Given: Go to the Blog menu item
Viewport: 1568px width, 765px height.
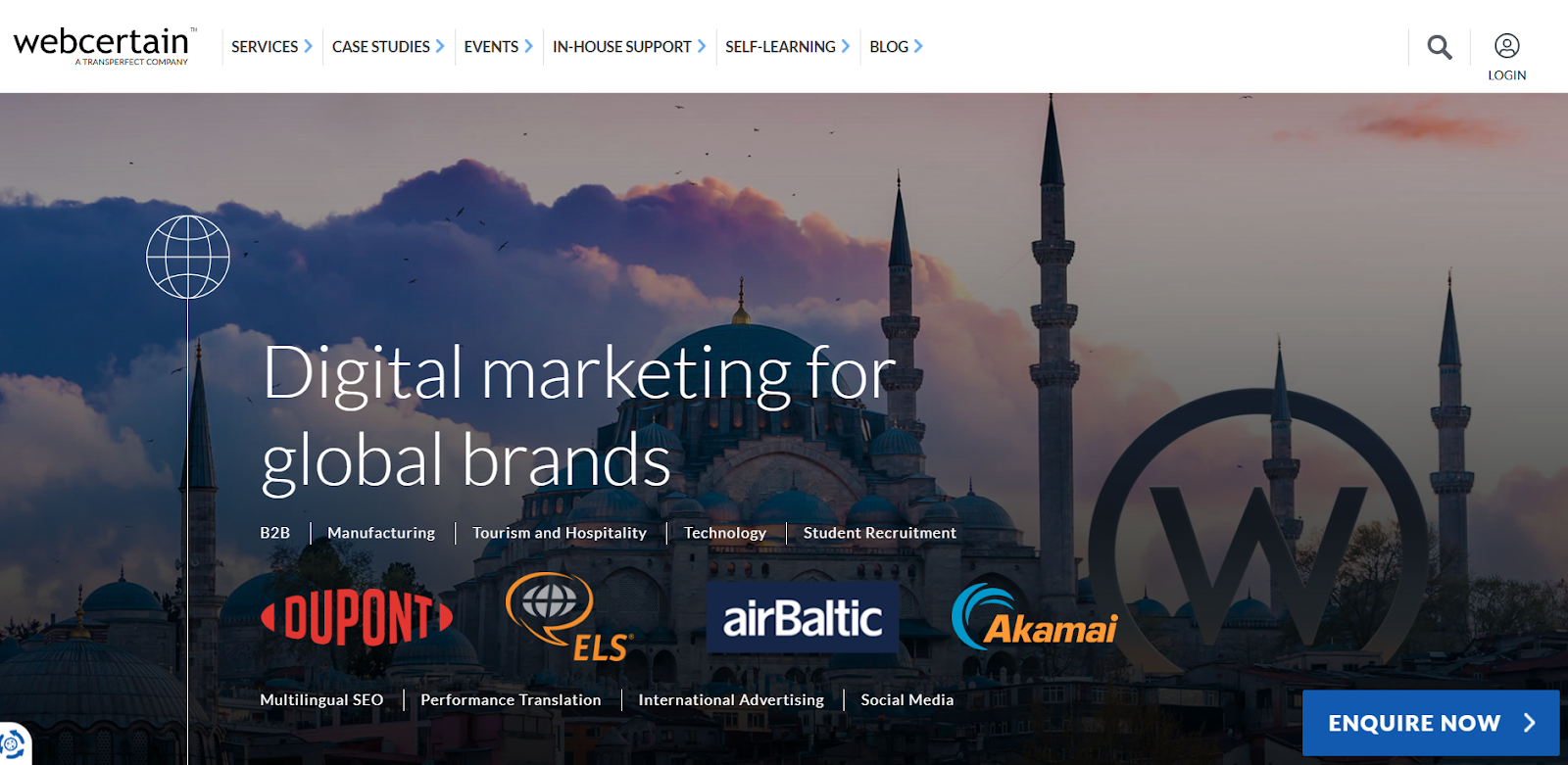Looking at the screenshot, I should click(896, 46).
